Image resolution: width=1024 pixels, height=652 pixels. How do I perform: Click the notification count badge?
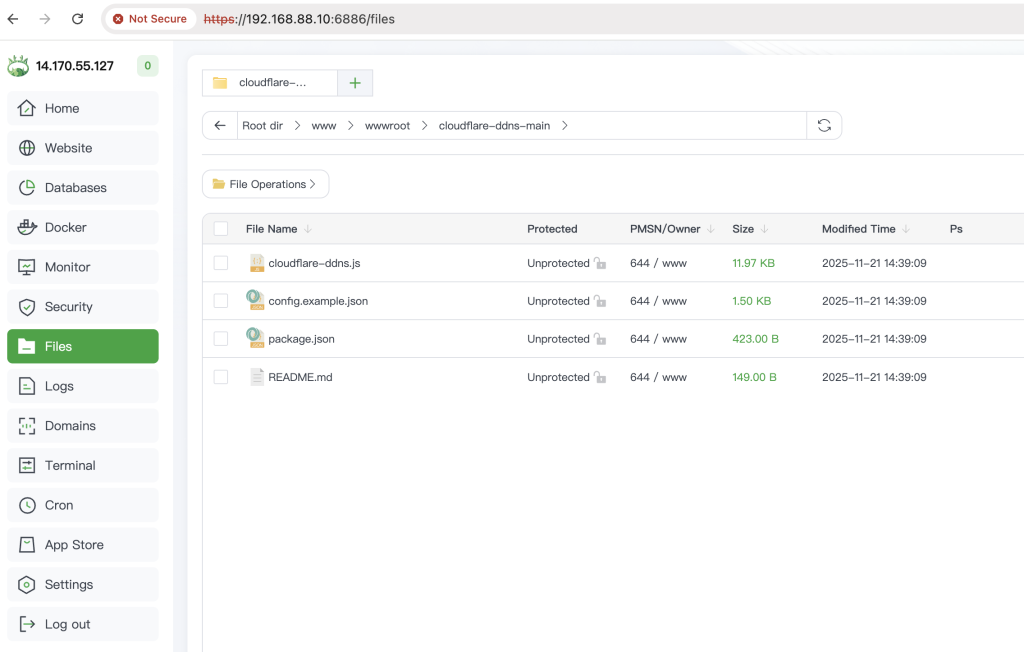(147, 67)
